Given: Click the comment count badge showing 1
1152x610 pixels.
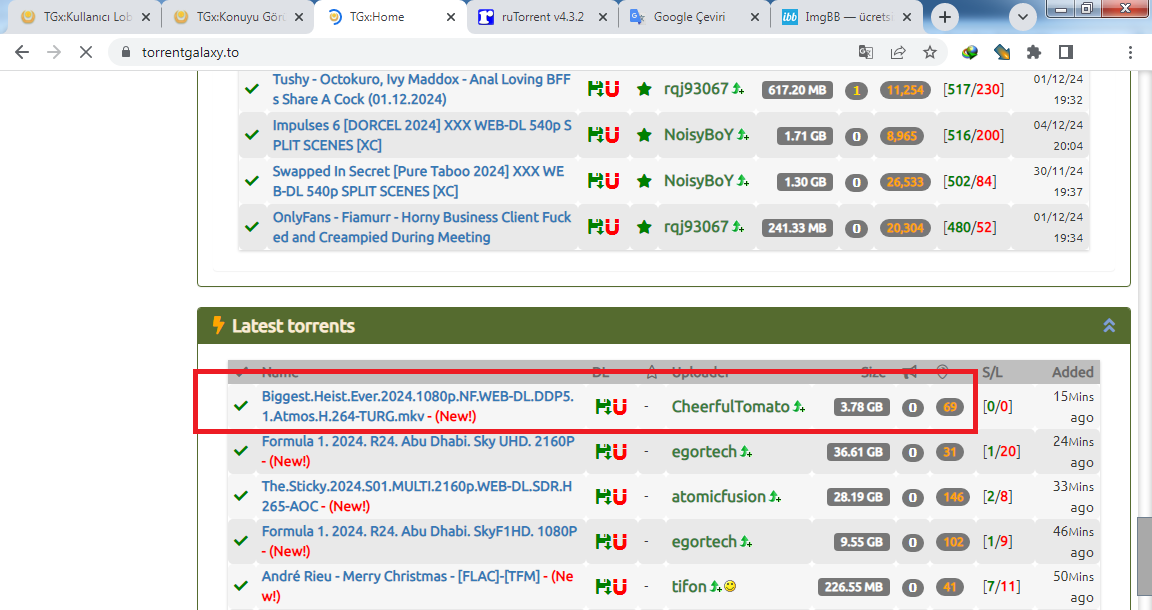Looking at the screenshot, I should pos(856,90).
